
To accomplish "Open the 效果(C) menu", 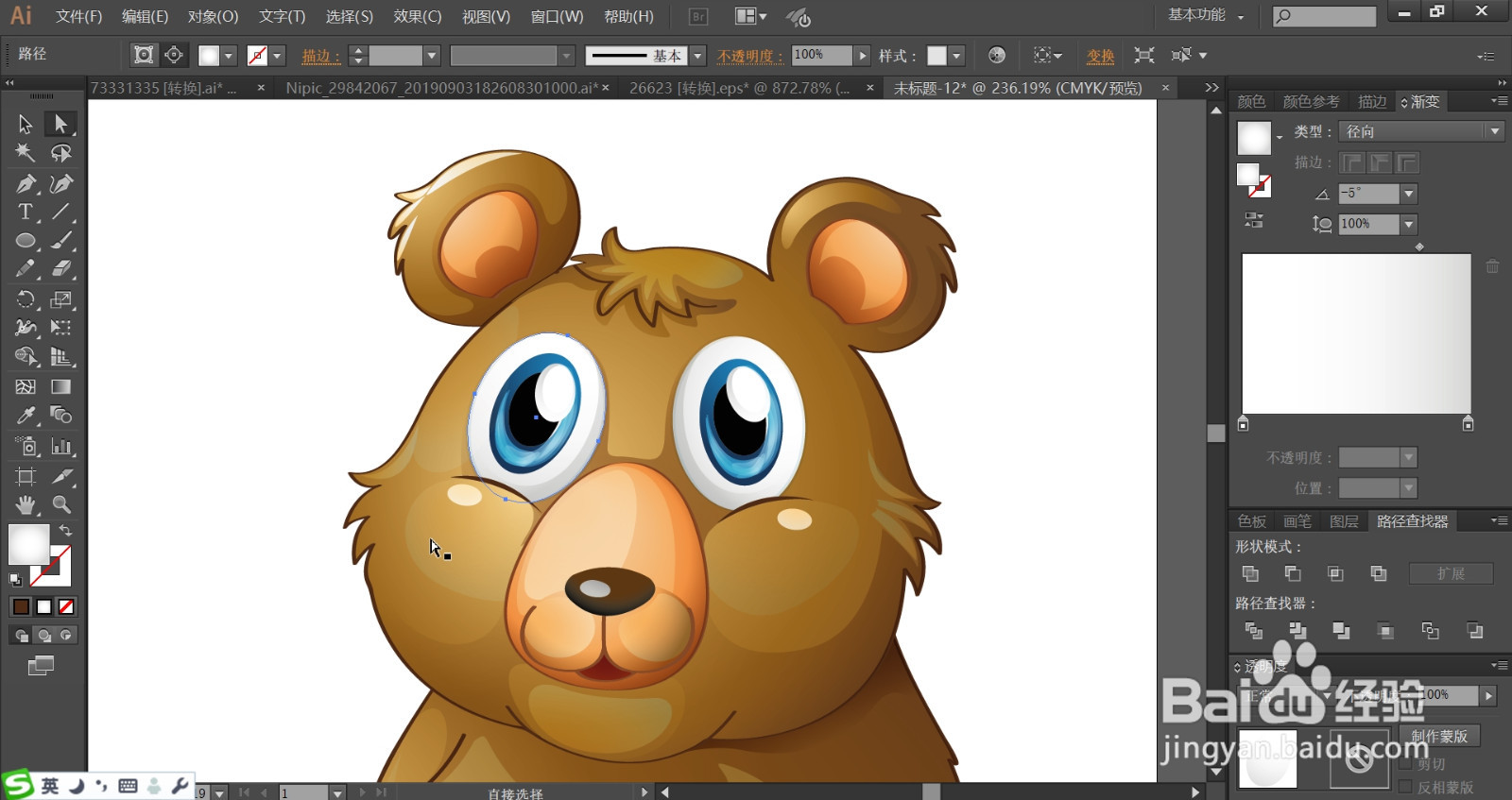I will point(417,16).
